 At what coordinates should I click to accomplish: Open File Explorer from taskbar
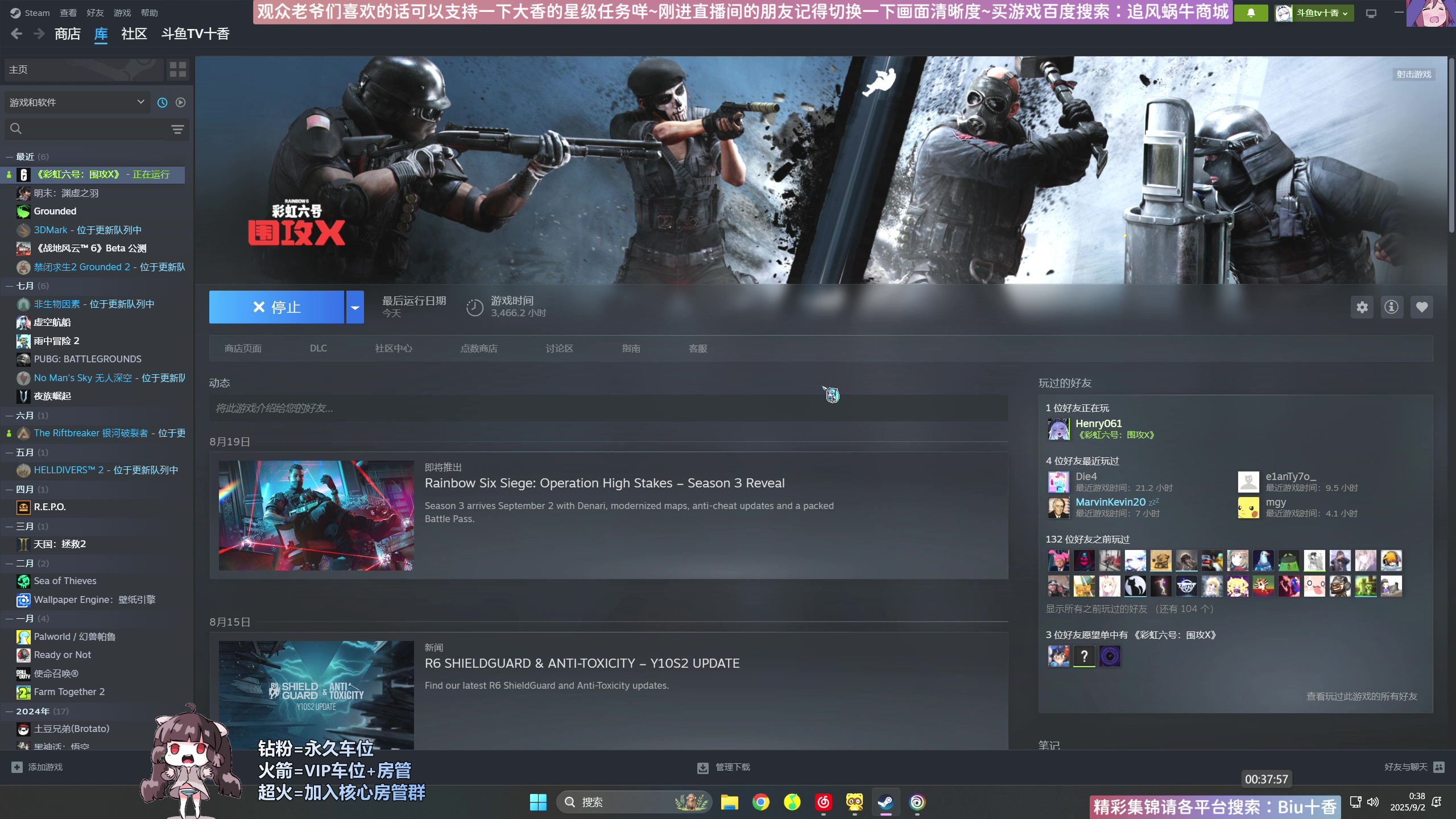tap(729, 802)
